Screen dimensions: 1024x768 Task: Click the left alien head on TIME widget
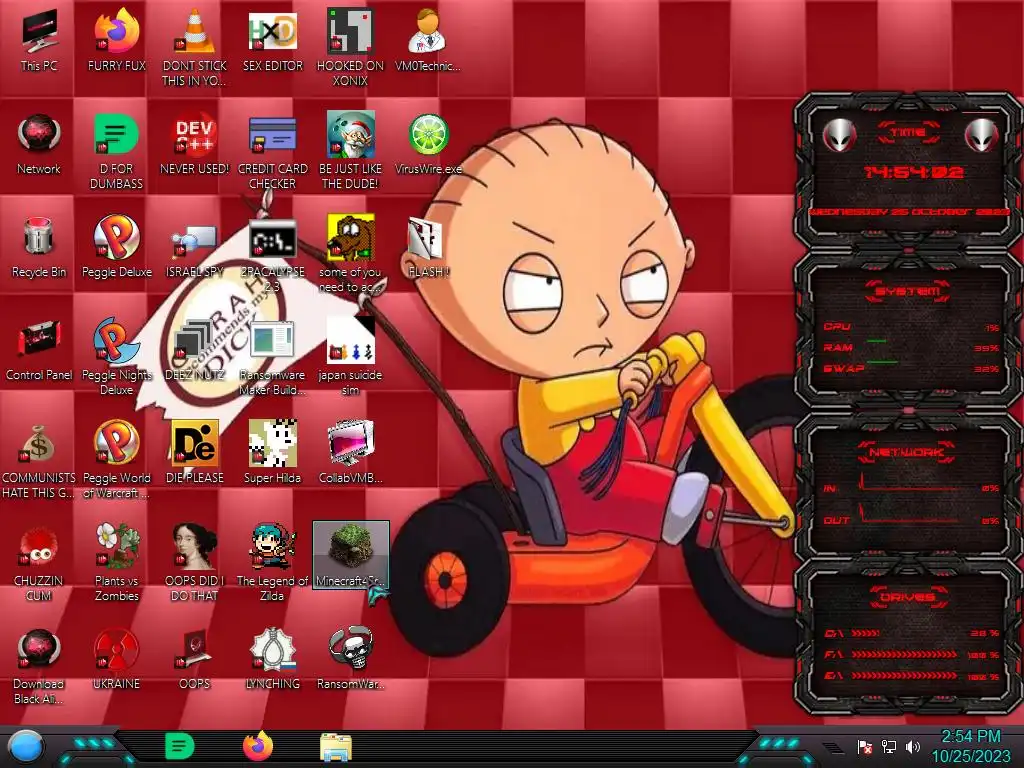[x=839, y=135]
